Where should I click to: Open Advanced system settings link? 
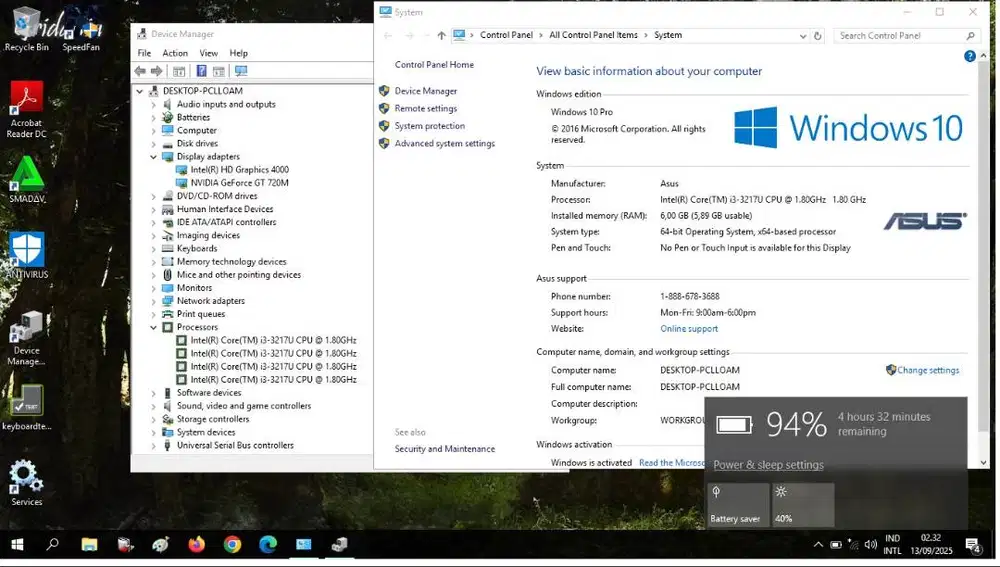[444, 144]
